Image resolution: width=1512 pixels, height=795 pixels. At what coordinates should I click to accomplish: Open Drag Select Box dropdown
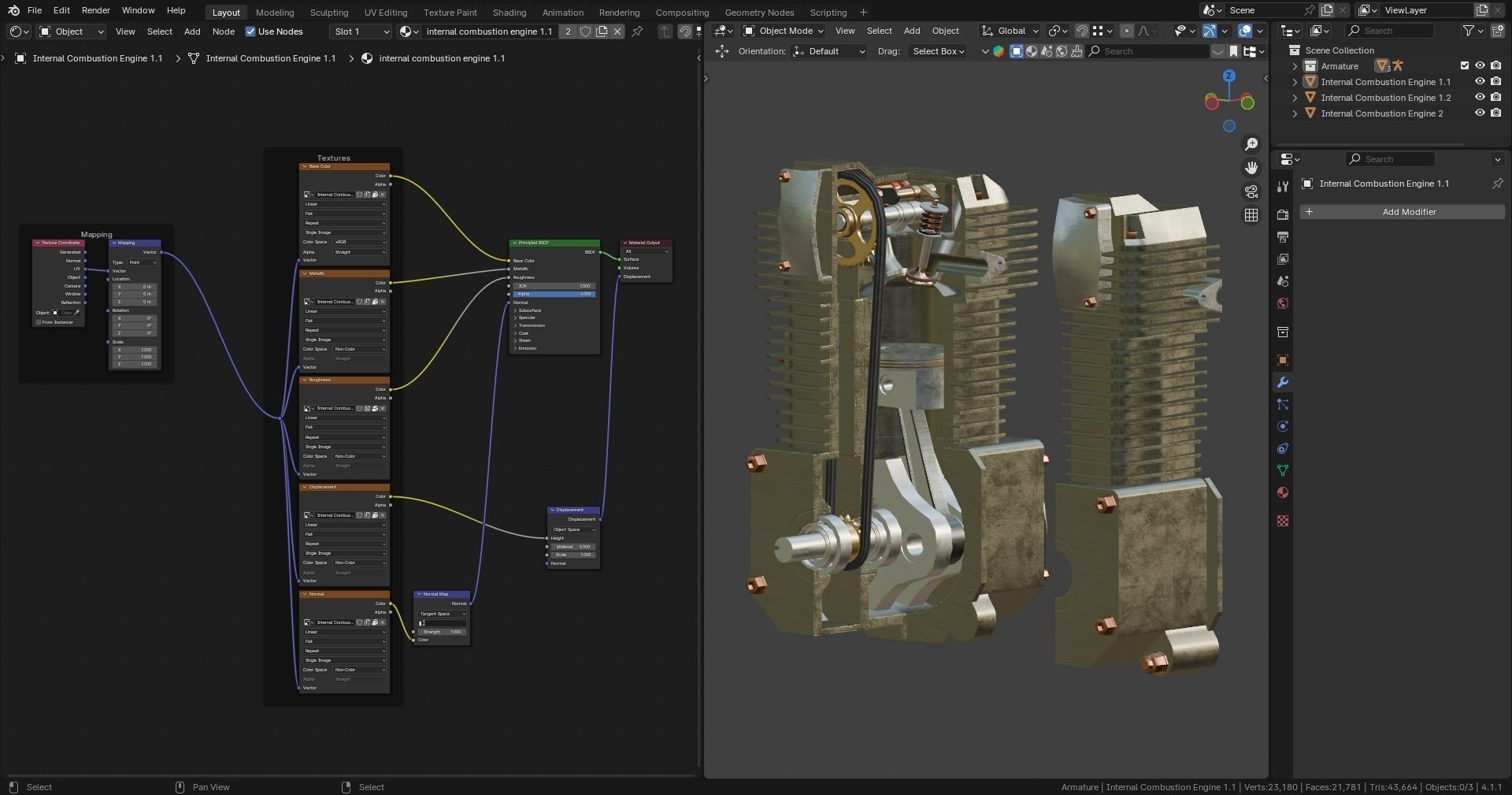(x=937, y=51)
